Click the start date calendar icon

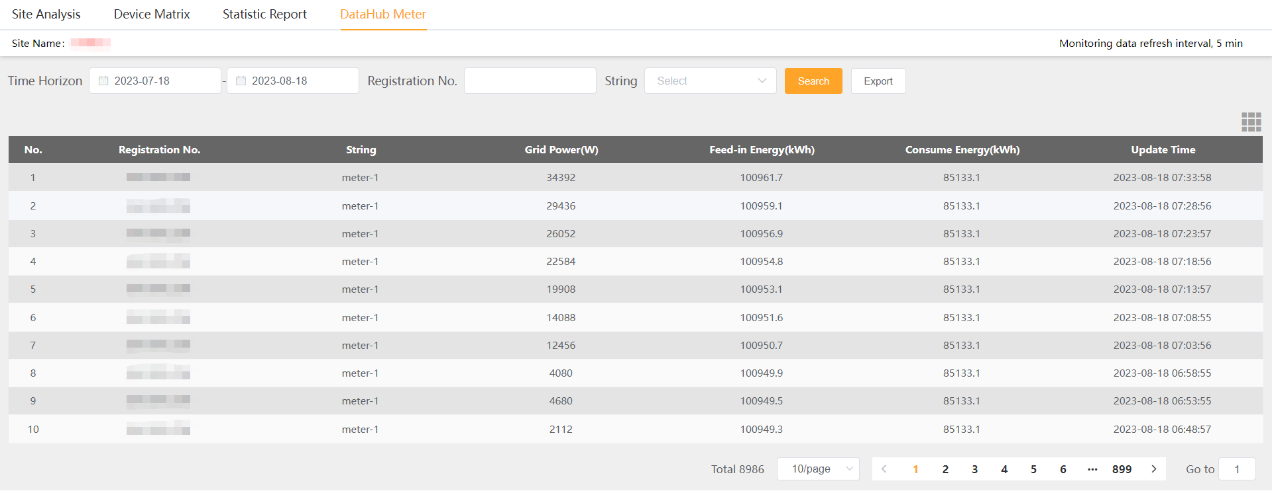click(103, 81)
